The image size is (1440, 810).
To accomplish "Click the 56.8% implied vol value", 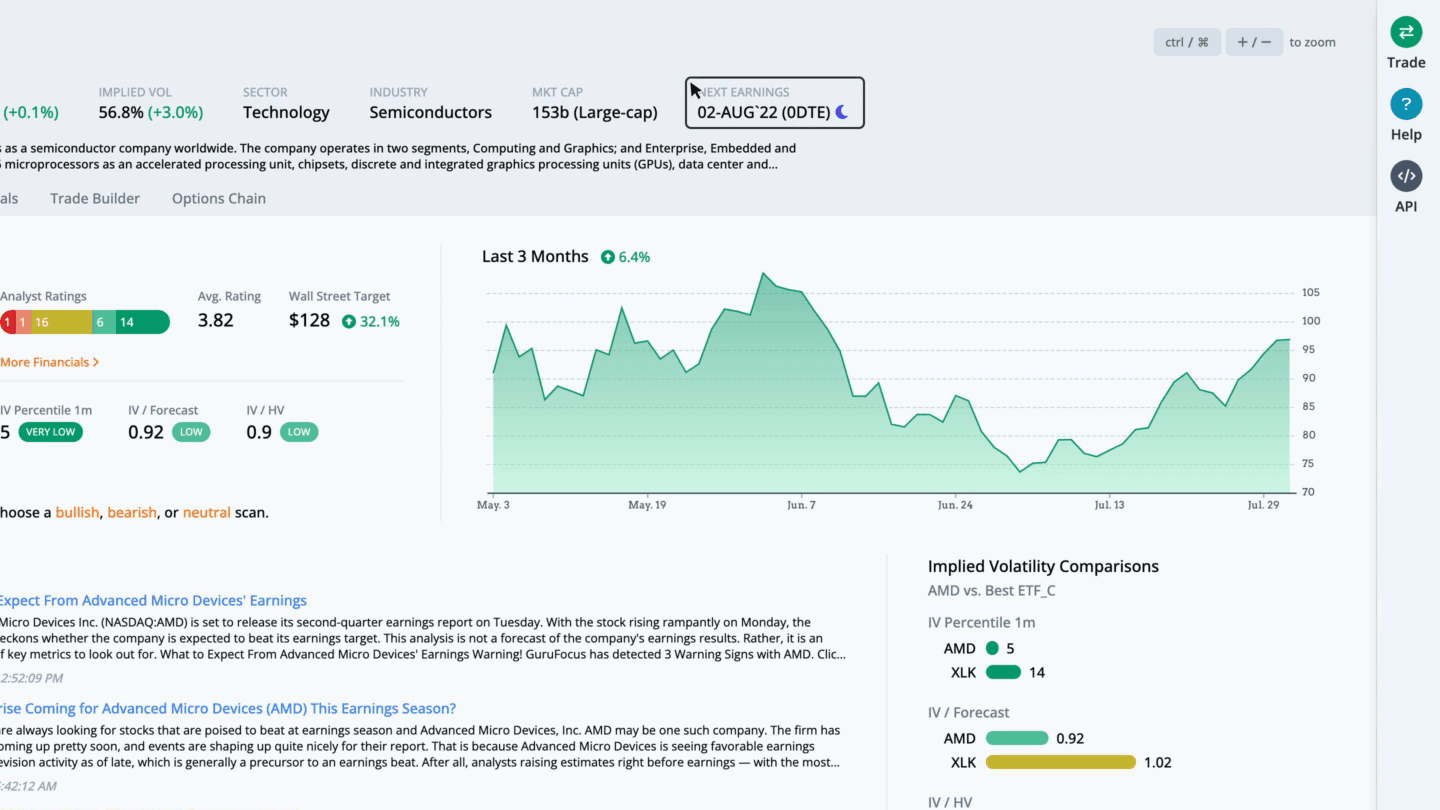I will (120, 112).
